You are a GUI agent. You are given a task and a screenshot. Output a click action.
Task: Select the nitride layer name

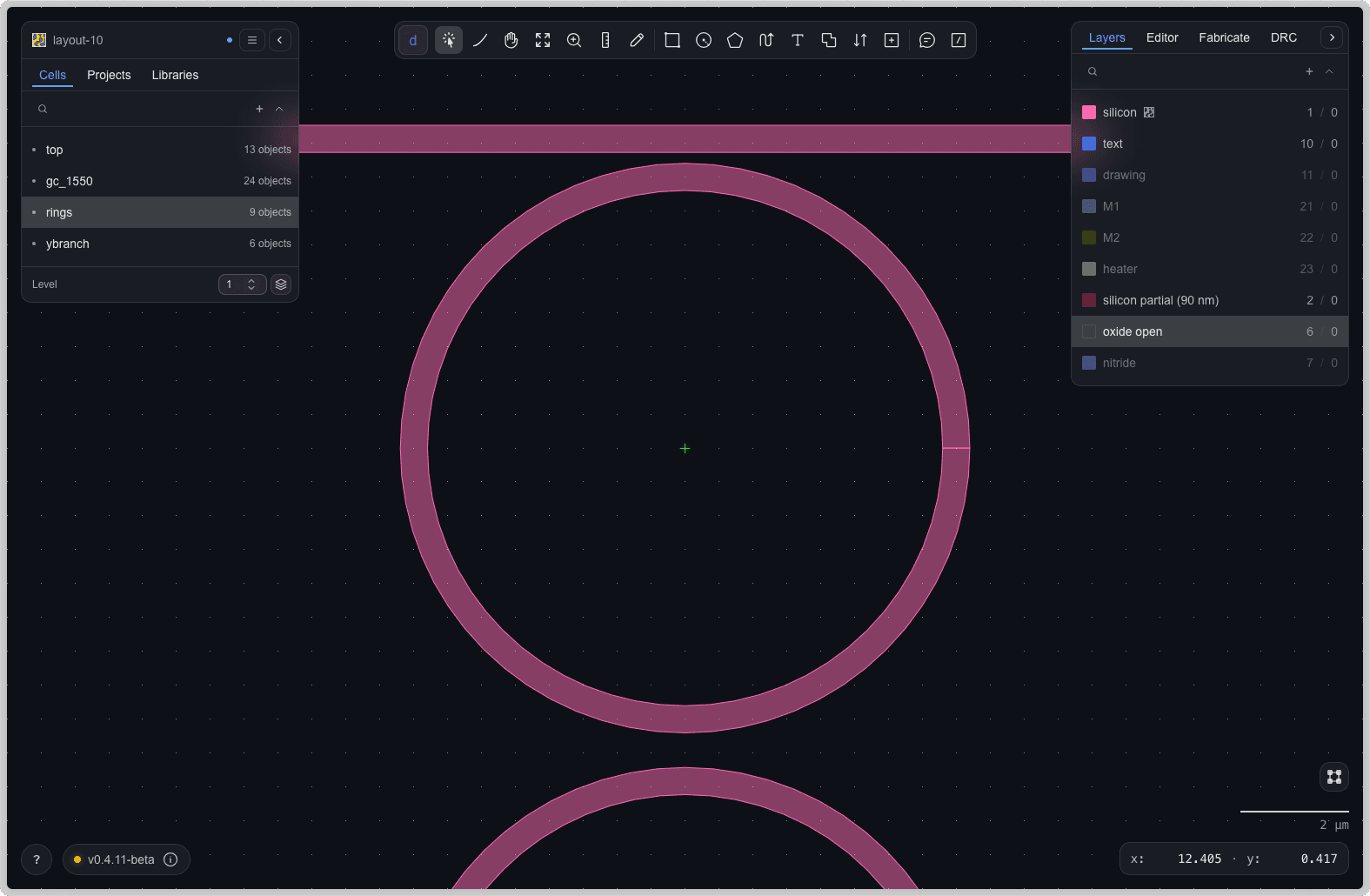pos(1119,363)
